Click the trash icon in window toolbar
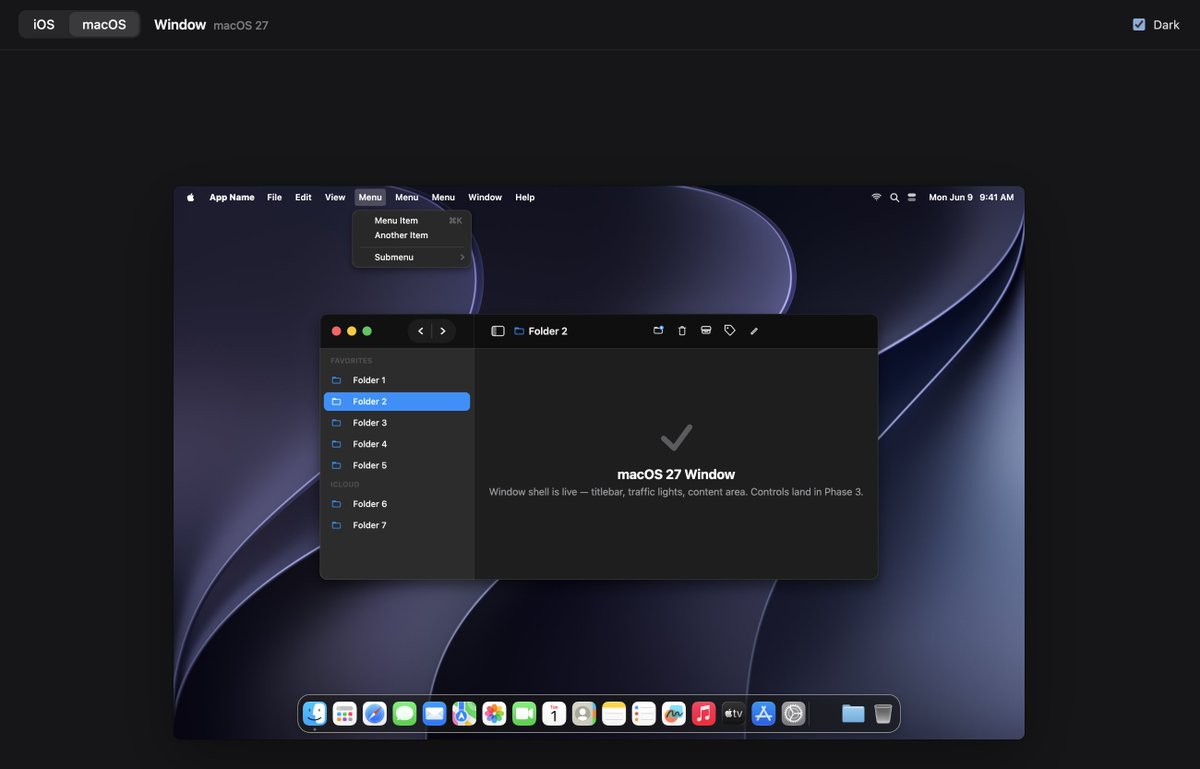Screen dimensions: 1200x769 (682, 330)
